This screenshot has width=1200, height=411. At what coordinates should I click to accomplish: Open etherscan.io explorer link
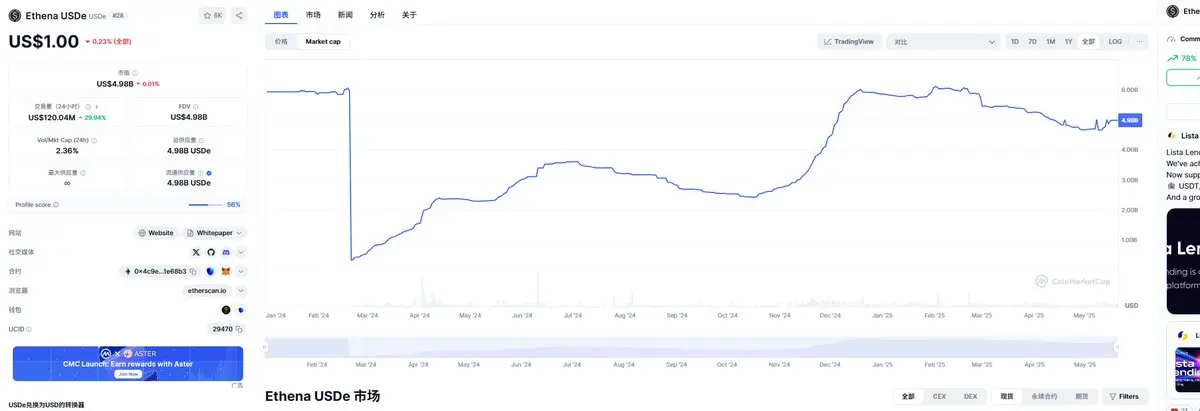207,290
